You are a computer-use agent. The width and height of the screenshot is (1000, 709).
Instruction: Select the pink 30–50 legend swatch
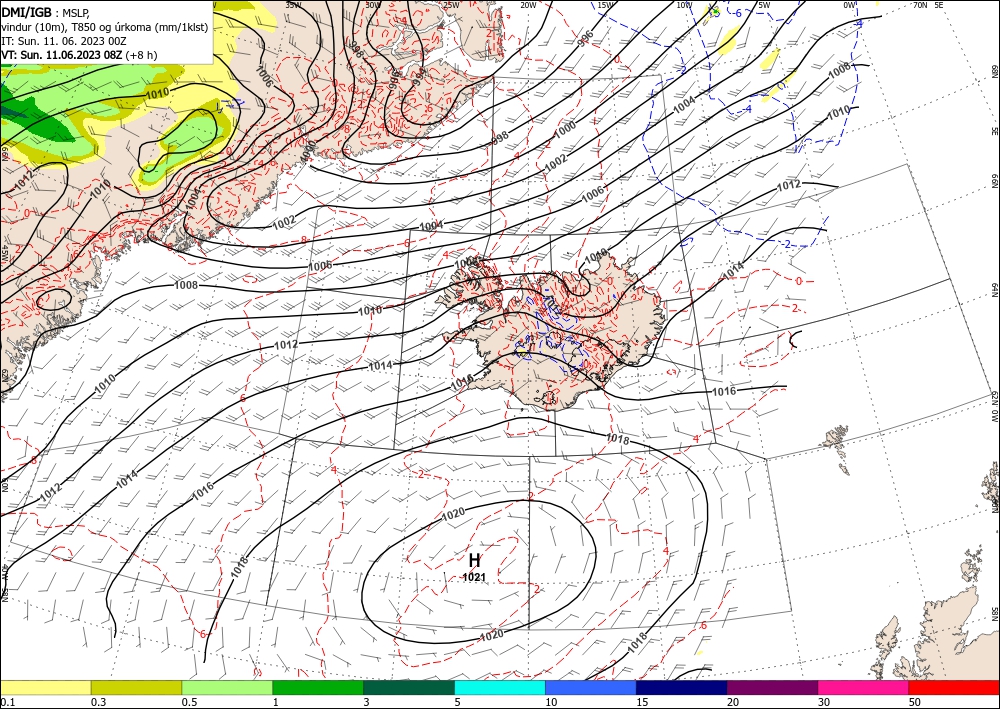864,687
